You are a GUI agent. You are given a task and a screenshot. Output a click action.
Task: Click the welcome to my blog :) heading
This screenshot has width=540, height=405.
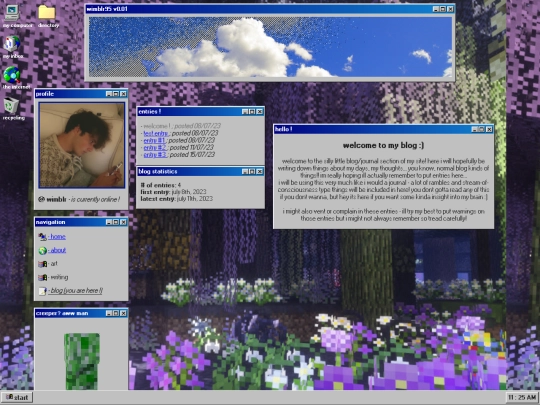pos(383,145)
